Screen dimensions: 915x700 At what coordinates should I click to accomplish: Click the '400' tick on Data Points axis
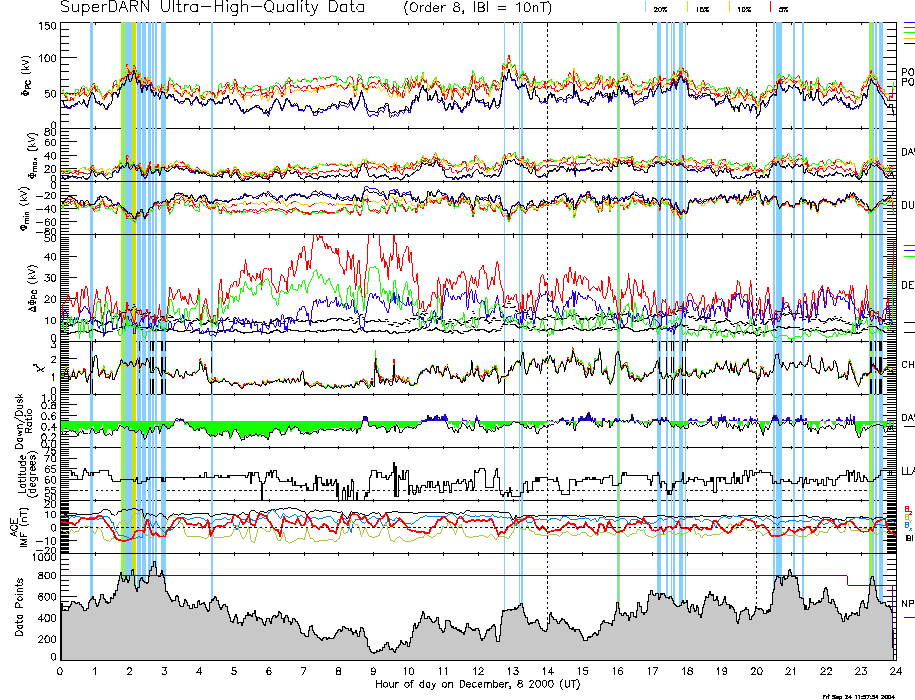(x=47, y=618)
